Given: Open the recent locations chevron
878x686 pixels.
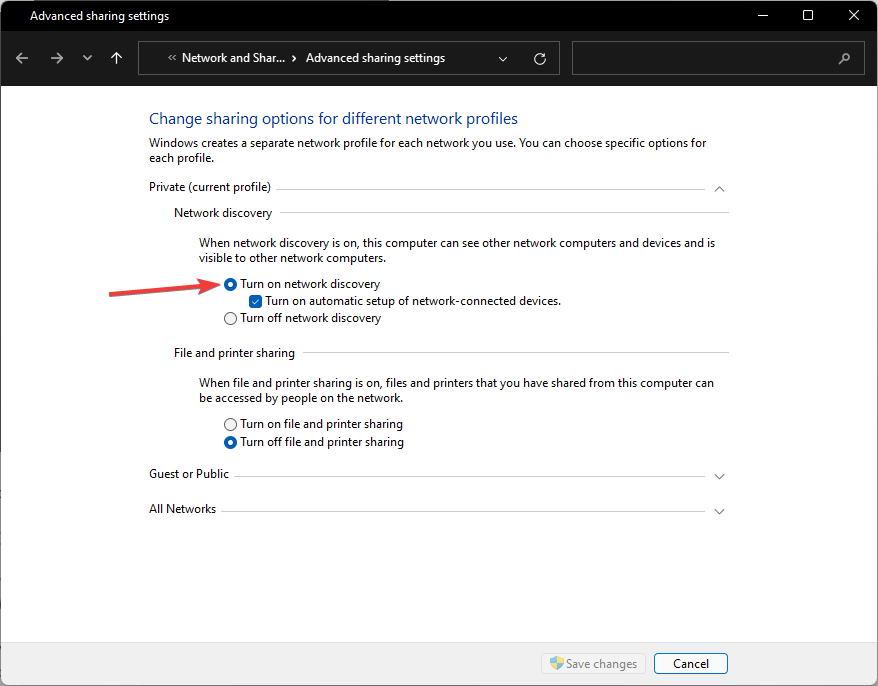Looking at the screenshot, I should (x=87, y=58).
